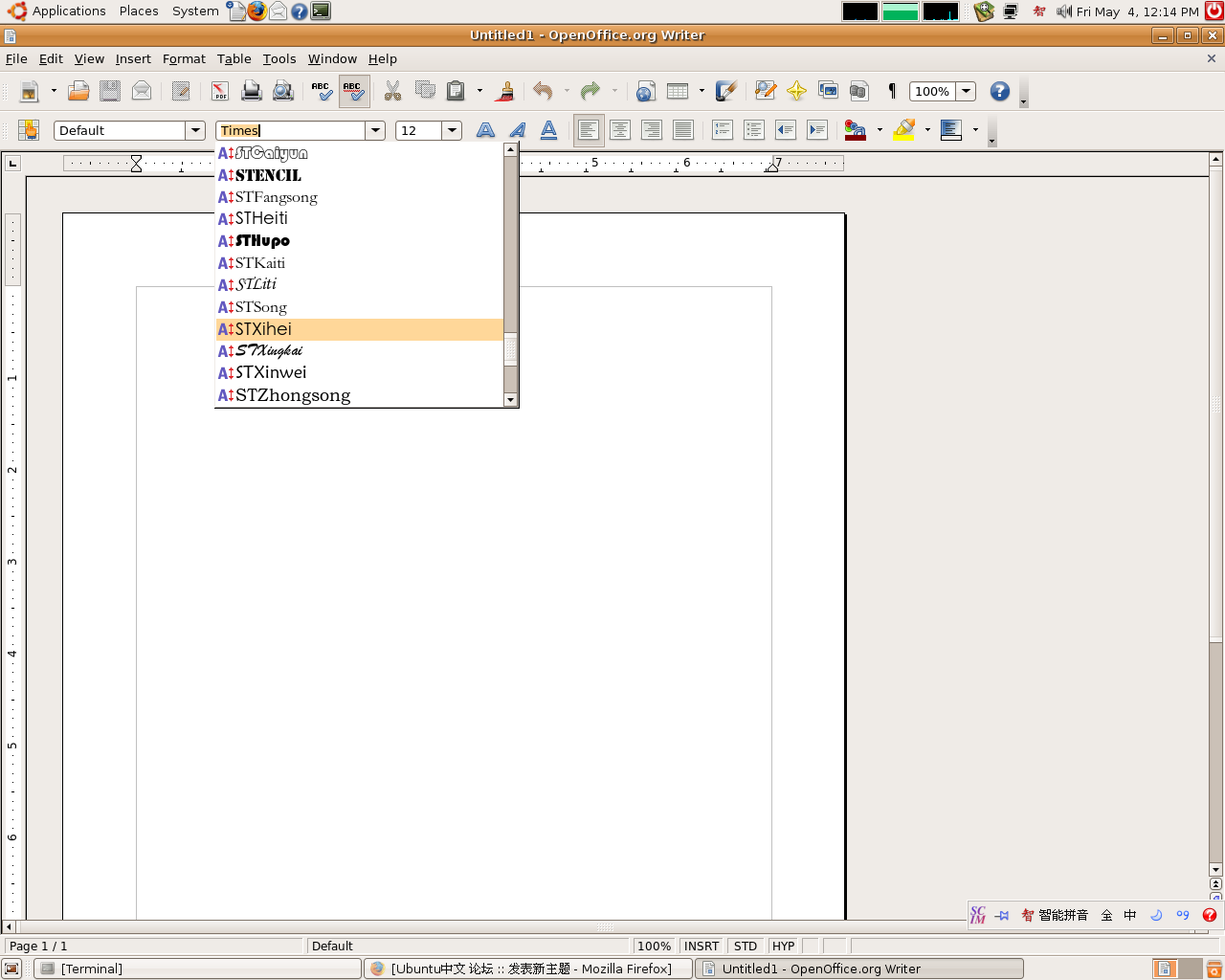The image size is (1225, 980).
Task: Collapse the Font Name dropdown arrow
Action: [376, 130]
